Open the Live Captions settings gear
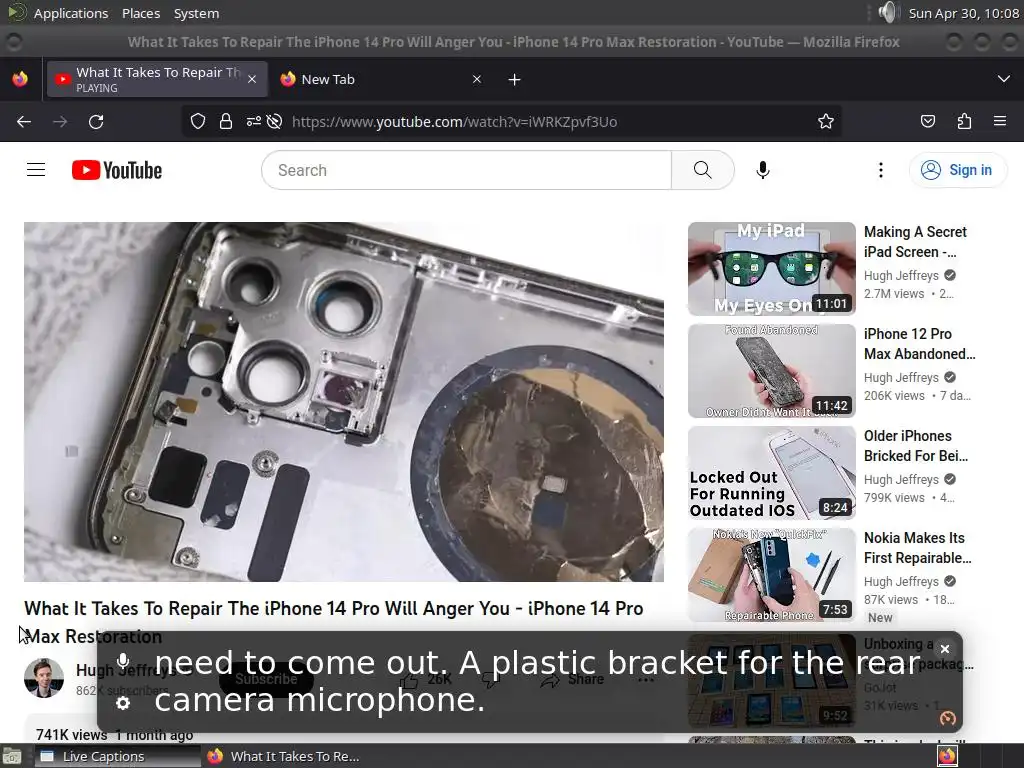This screenshot has width=1024, height=768. [123, 703]
